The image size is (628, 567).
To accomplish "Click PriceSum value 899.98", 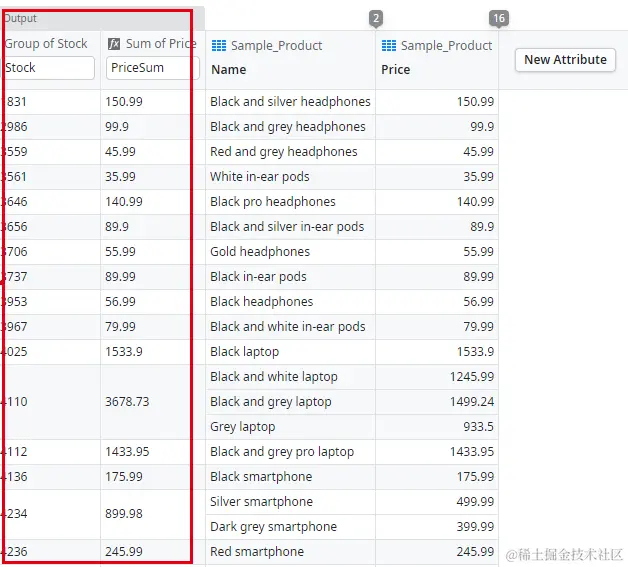I will click(x=124, y=514).
